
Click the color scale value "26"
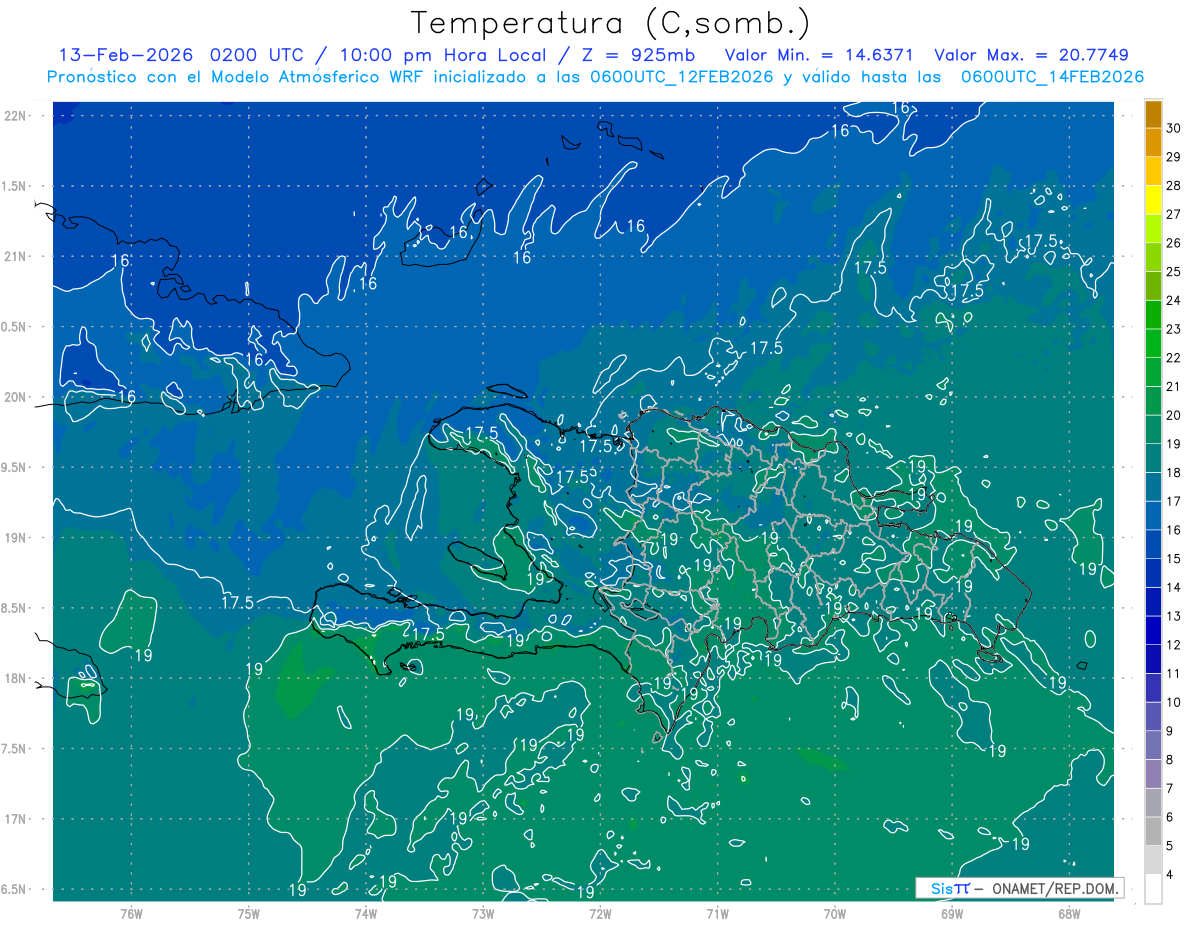[1174, 243]
